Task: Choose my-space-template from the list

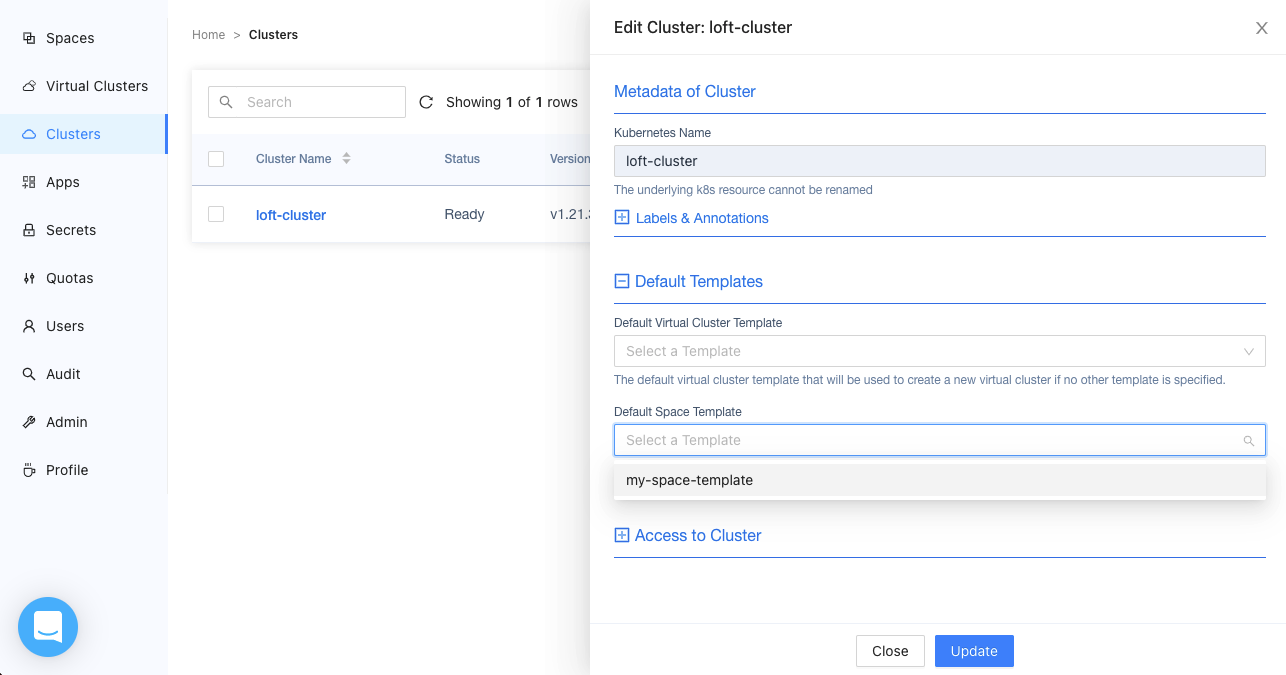Action: (689, 480)
